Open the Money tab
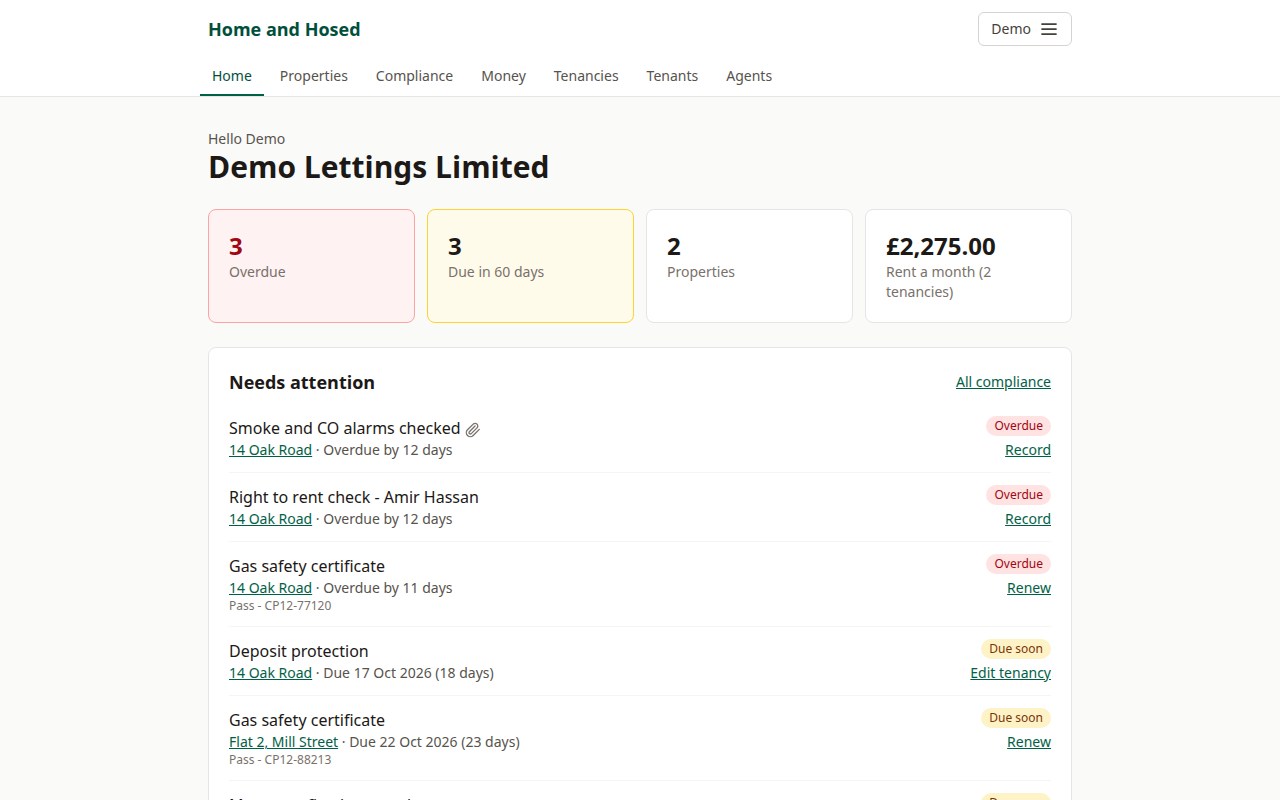The width and height of the screenshot is (1280, 800). [x=503, y=76]
